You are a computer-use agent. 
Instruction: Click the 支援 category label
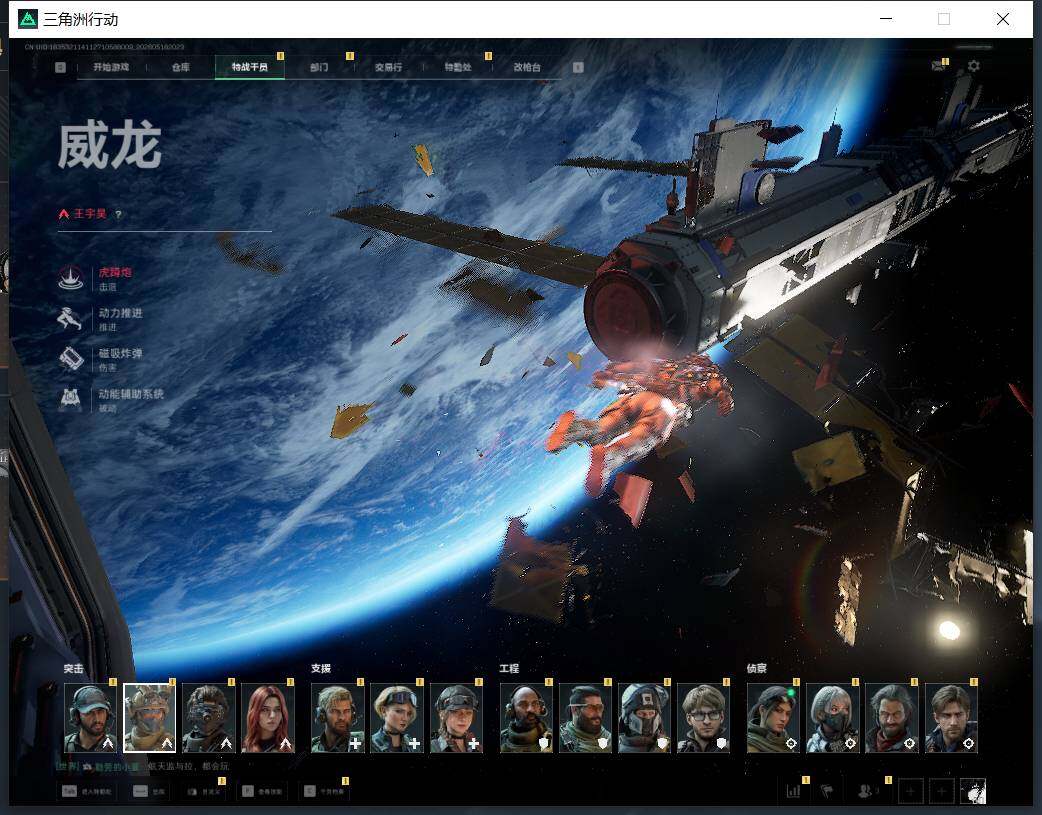pos(321,669)
